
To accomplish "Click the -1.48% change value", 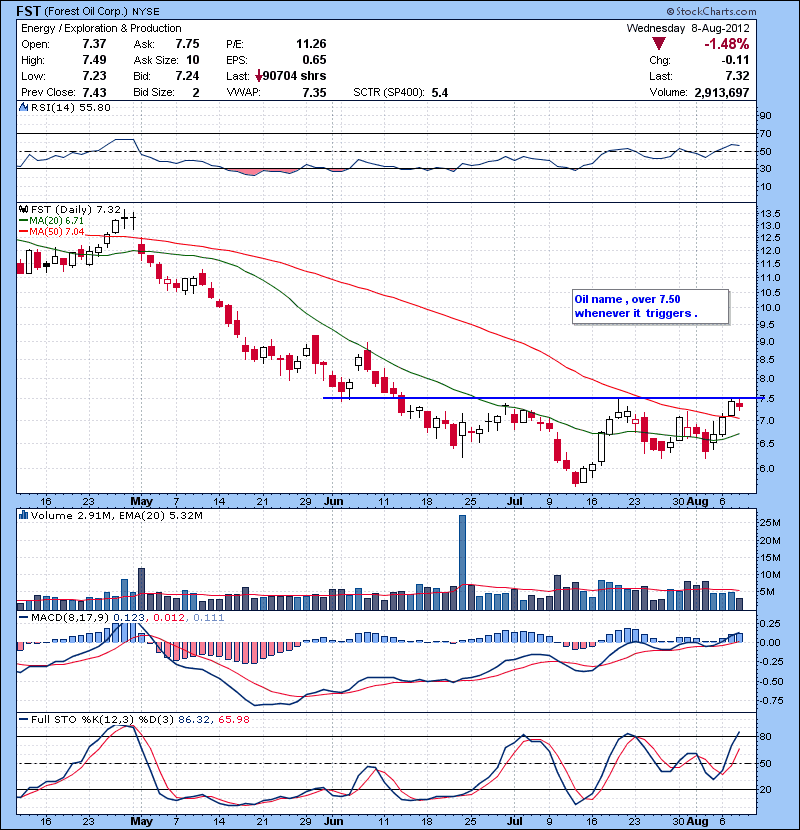I will click(726, 44).
